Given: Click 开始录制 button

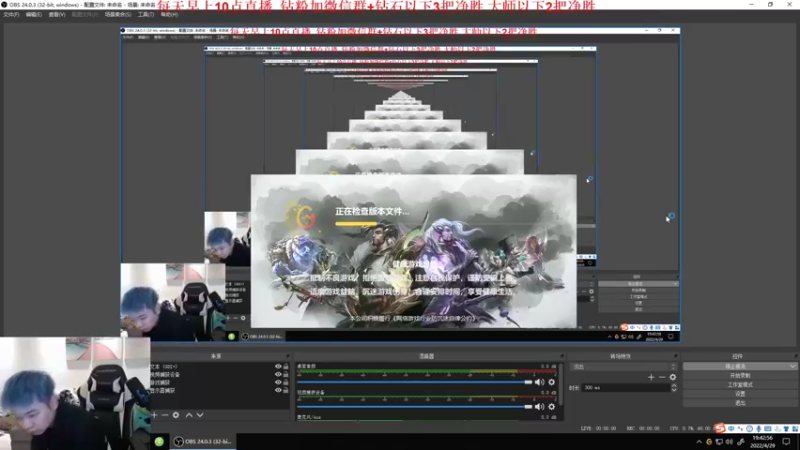Looking at the screenshot, I should [740, 376].
